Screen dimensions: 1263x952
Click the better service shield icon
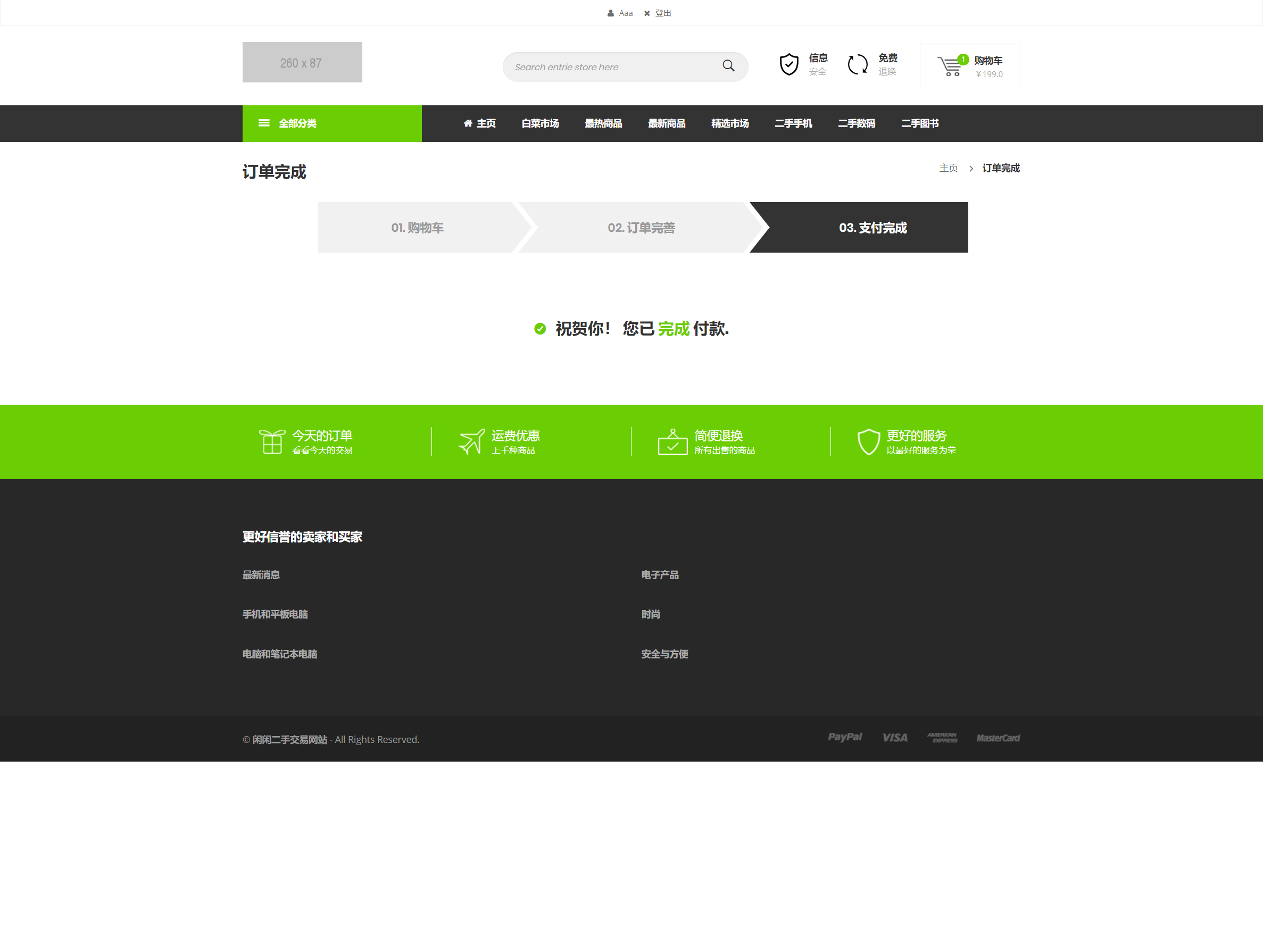point(868,442)
